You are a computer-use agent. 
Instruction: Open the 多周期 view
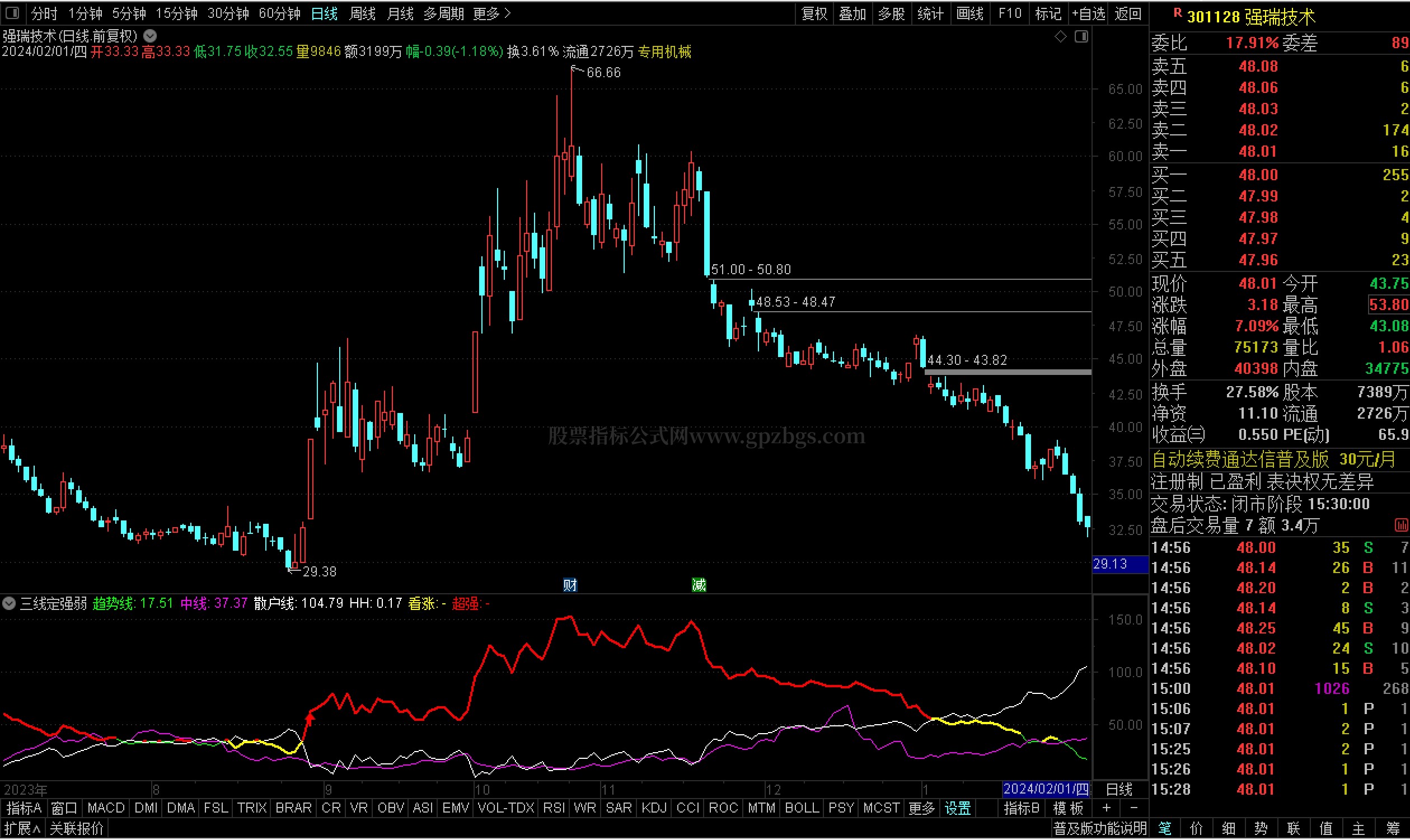click(444, 13)
